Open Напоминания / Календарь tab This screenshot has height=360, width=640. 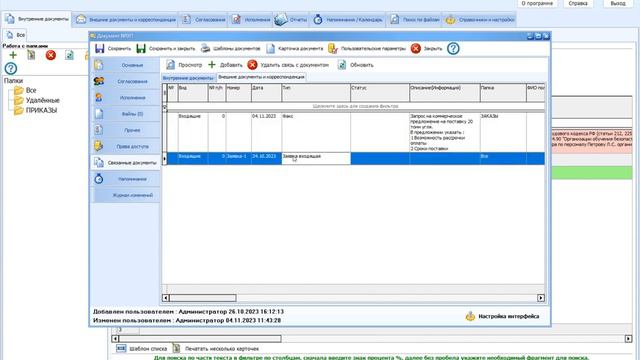coord(348,20)
